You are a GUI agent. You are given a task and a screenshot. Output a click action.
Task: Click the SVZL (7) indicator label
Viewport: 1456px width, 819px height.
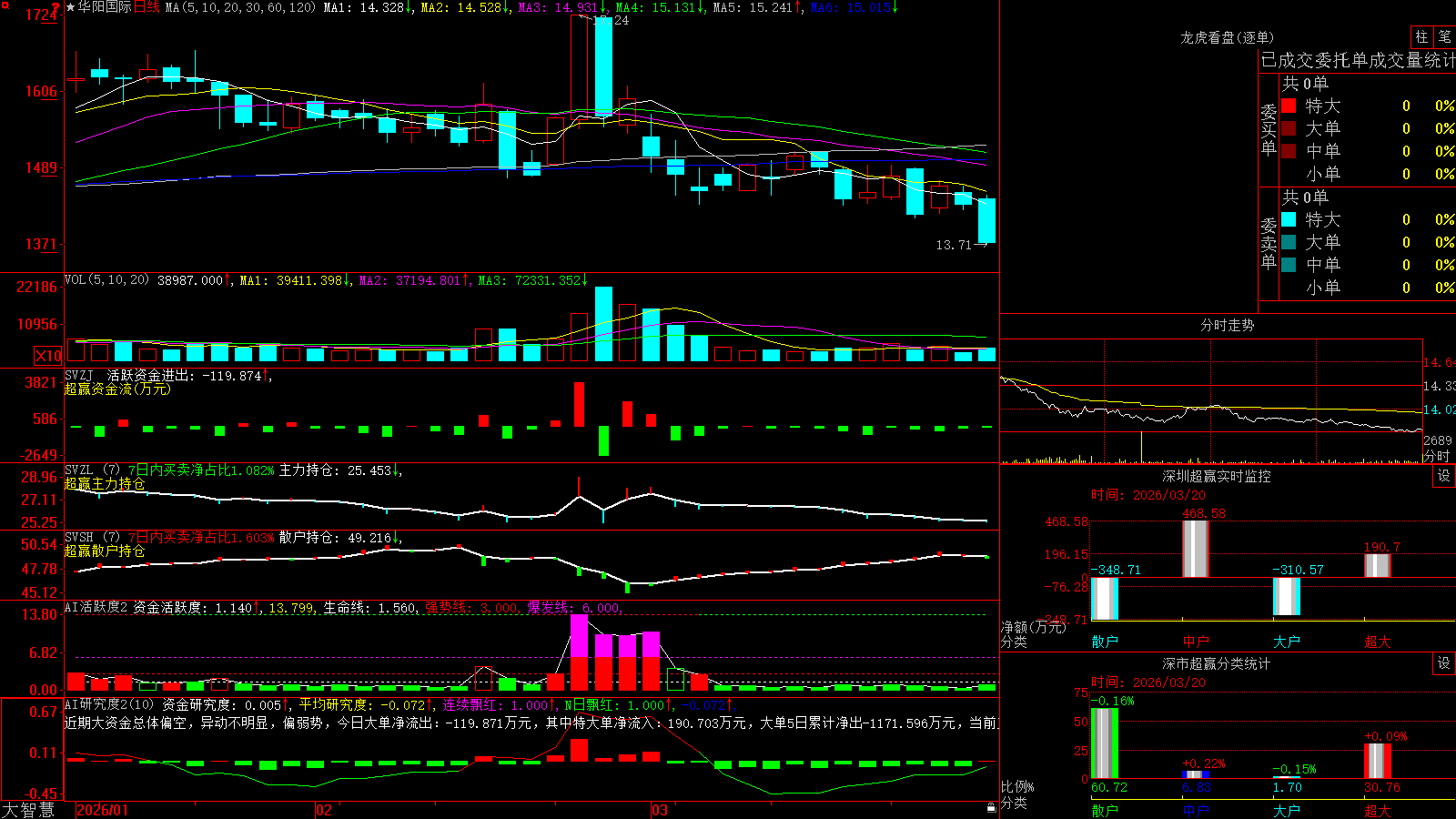pos(92,470)
